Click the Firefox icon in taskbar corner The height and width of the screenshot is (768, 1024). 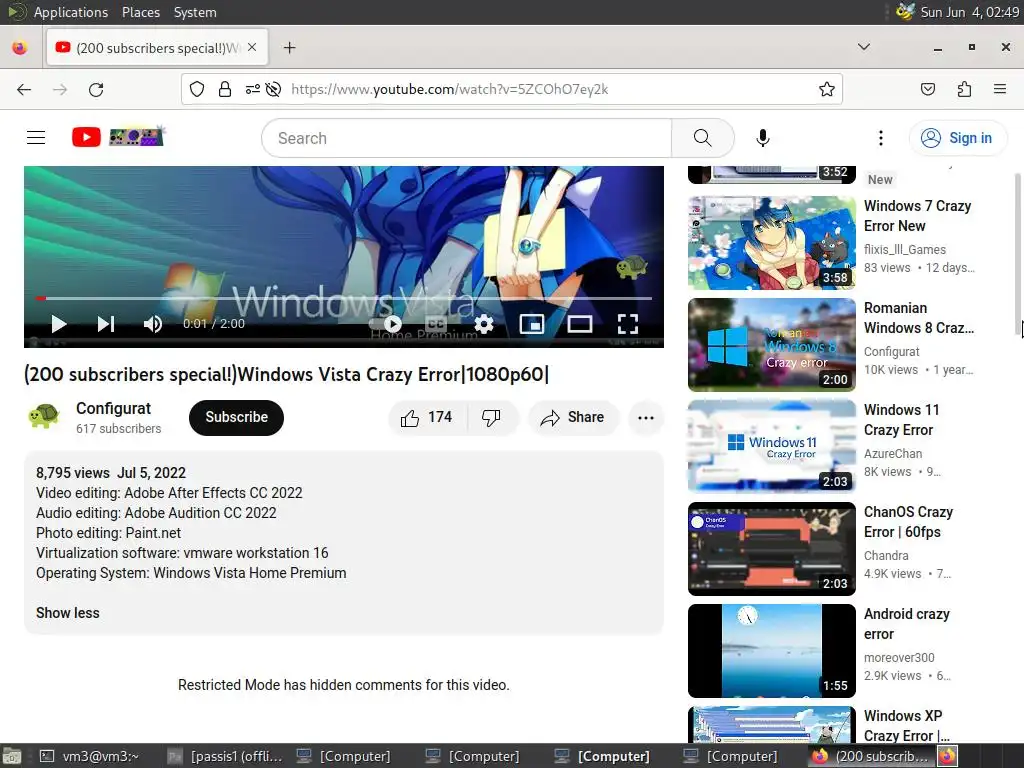click(948, 756)
